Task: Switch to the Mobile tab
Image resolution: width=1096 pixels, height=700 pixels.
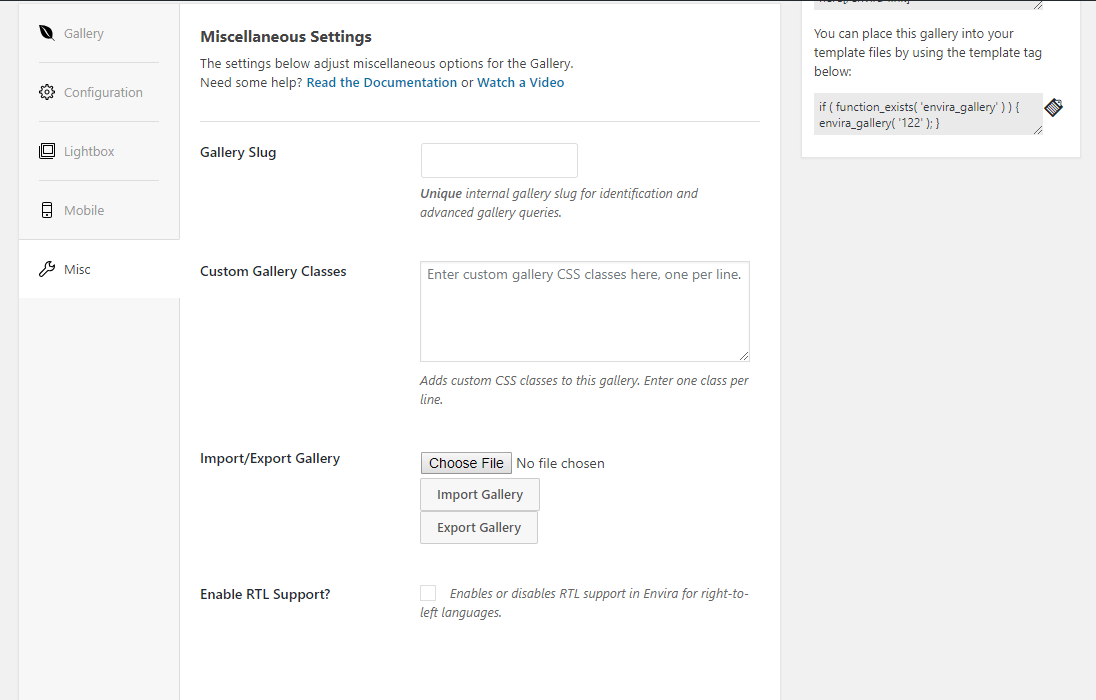Action: click(x=99, y=210)
